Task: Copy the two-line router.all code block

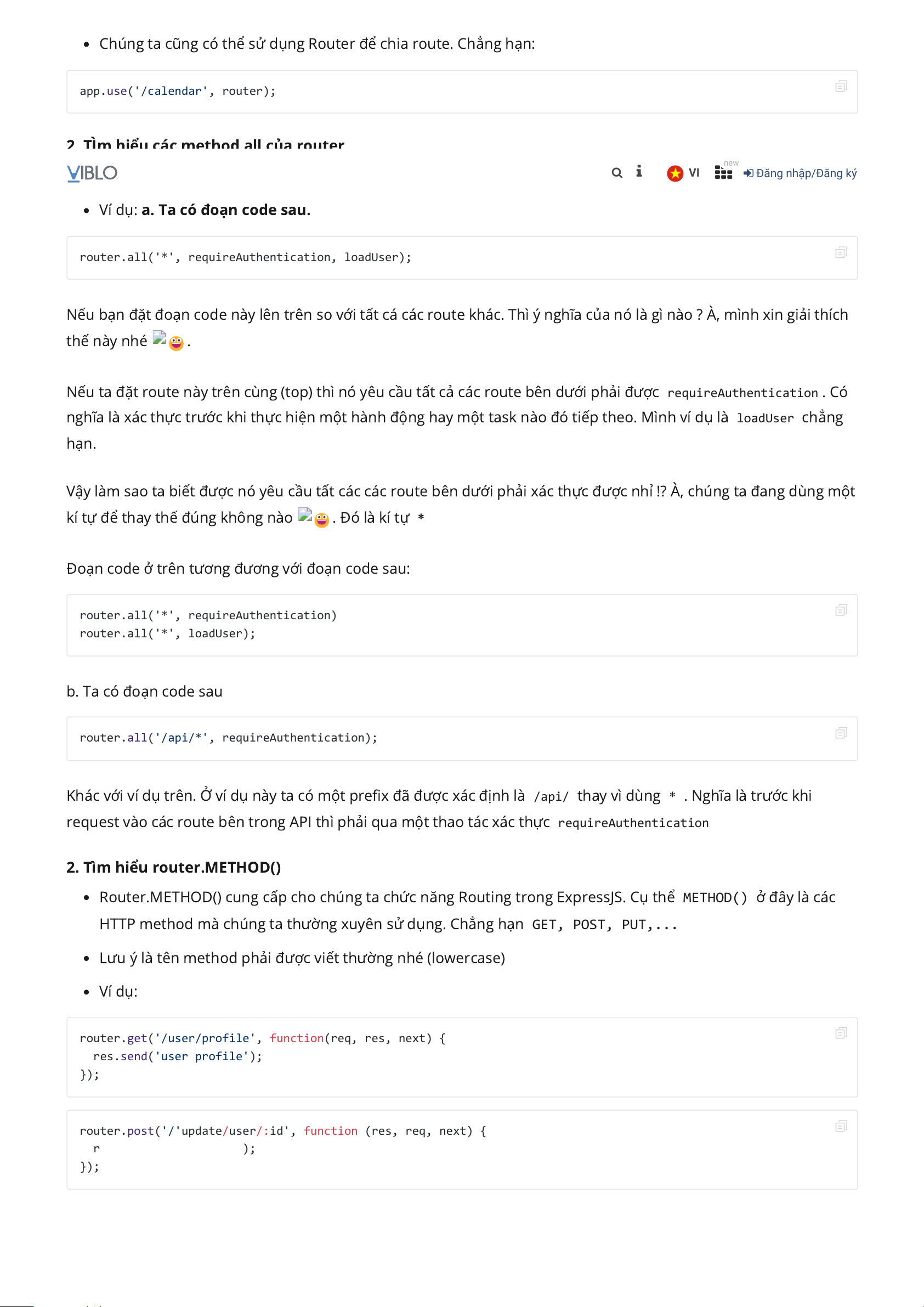Action: [840, 610]
